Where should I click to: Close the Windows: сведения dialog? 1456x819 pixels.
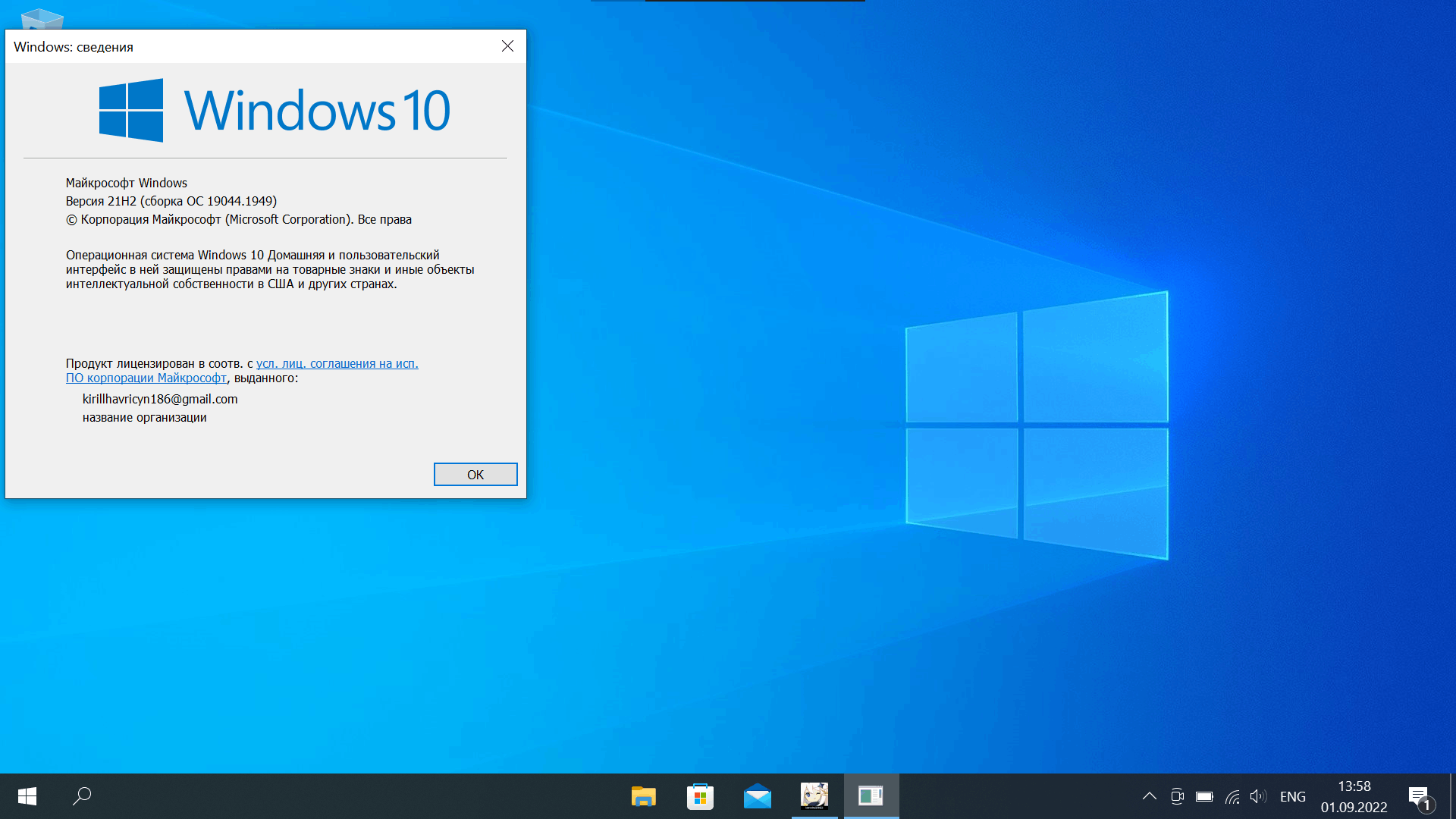pos(507,46)
